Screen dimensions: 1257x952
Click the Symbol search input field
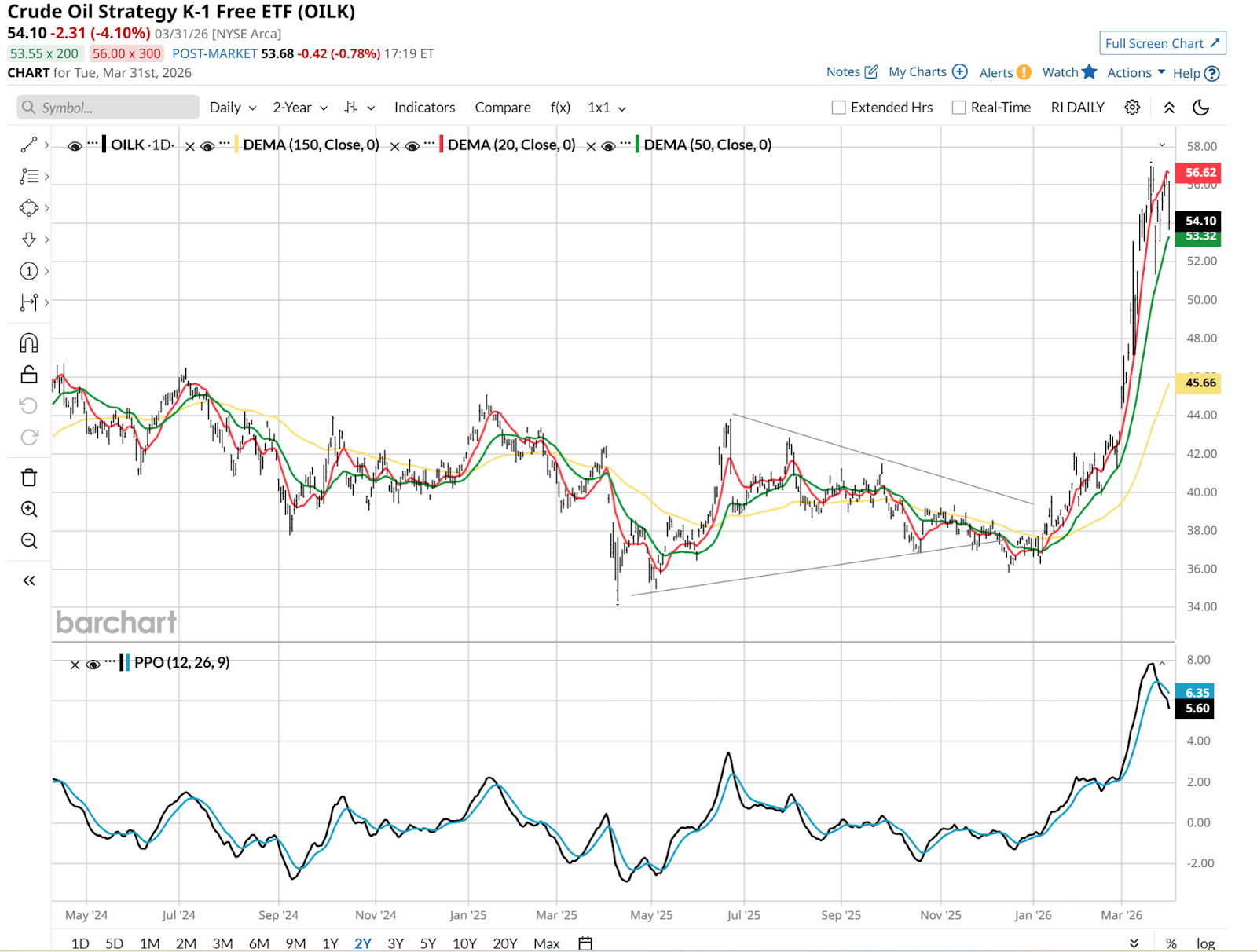(108, 108)
